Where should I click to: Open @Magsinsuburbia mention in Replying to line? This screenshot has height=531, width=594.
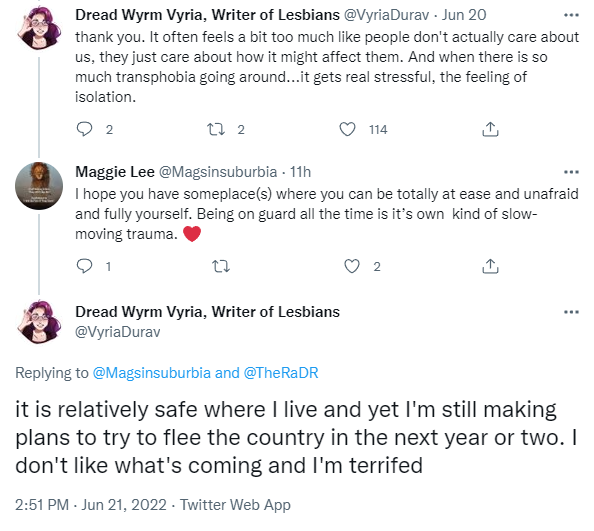152,373
